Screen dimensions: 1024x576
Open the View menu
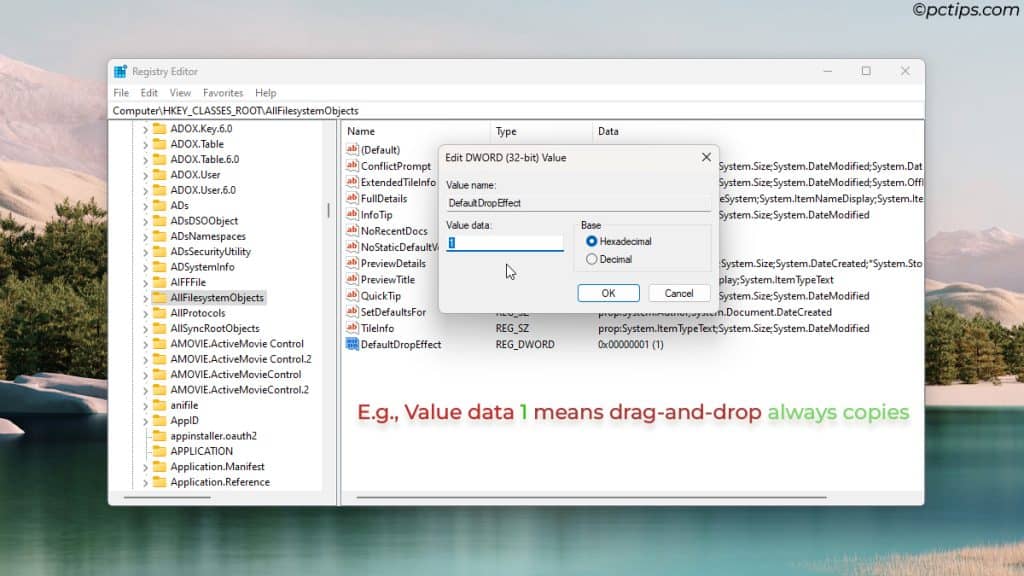[180, 92]
